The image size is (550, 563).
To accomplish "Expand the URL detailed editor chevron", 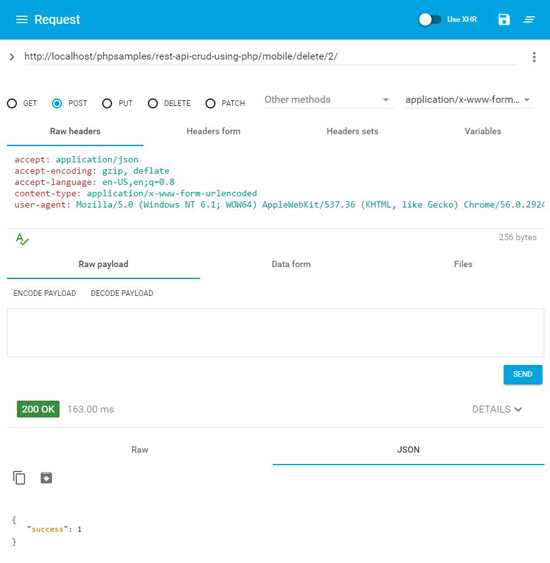I will click(12, 57).
